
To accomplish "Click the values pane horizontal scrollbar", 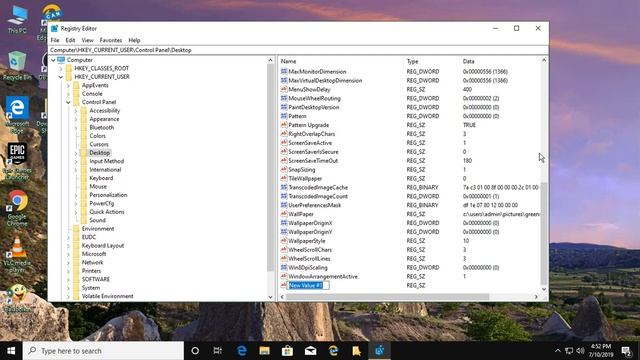I will (387, 297).
